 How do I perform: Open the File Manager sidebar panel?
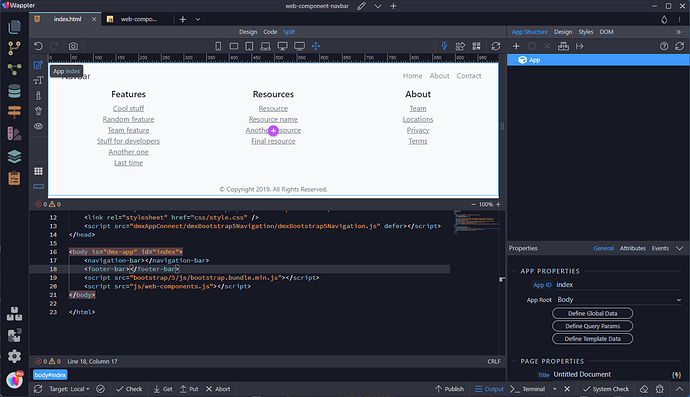click(14, 26)
